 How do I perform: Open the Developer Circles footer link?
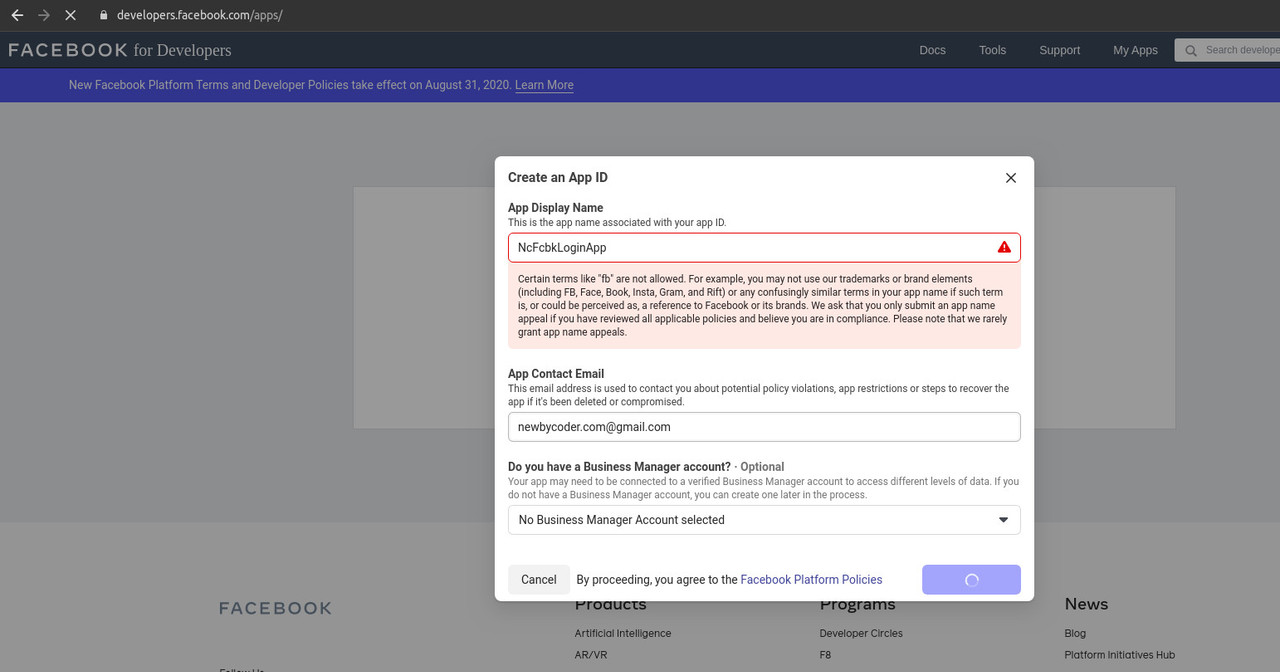pos(861,633)
